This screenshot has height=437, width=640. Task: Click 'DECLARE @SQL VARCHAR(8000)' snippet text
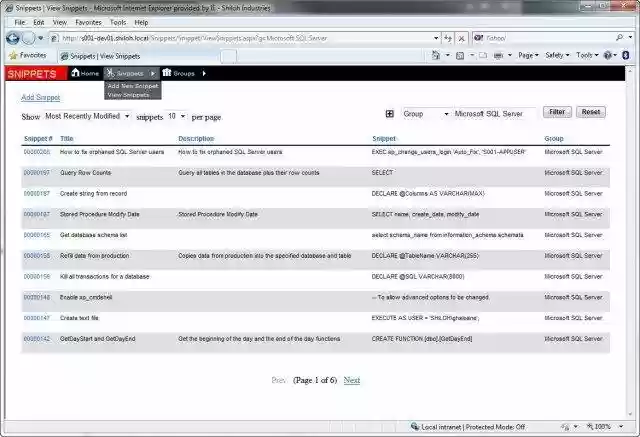pos(418,277)
